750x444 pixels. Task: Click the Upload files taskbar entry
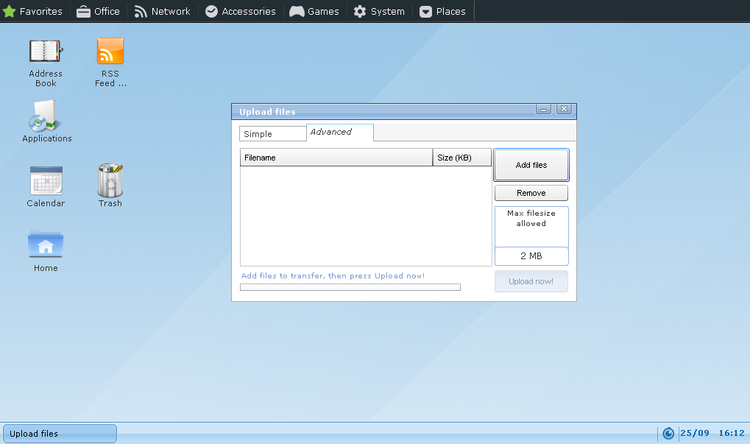coord(59,433)
